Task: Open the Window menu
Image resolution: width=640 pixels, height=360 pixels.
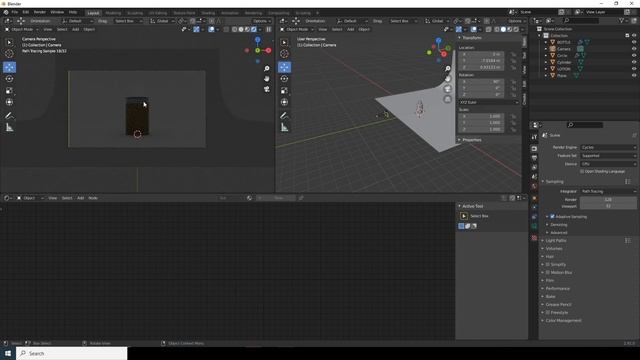Action: tap(57, 12)
